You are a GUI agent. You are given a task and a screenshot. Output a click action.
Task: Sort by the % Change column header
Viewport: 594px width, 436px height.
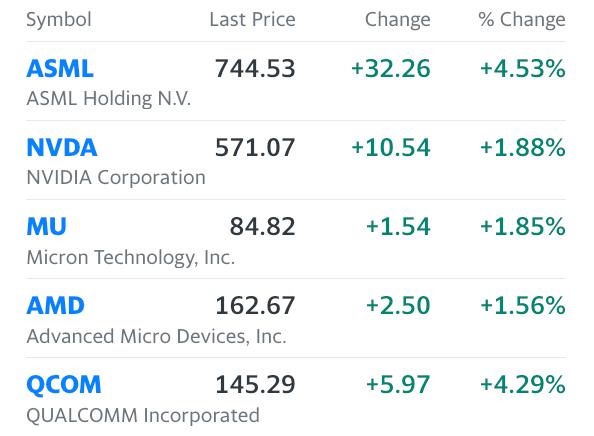[x=522, y=19]
